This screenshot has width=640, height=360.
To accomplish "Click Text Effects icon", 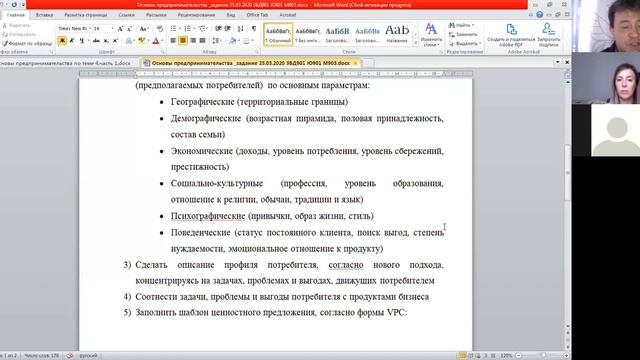I will (129, 40).
